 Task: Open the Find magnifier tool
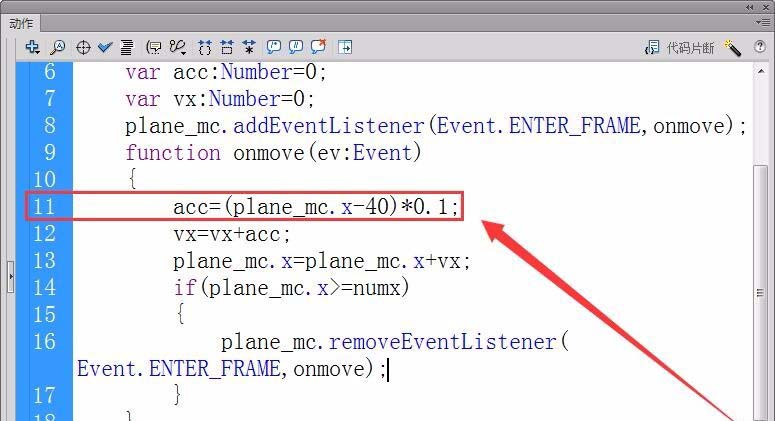[x=58, y=47]
